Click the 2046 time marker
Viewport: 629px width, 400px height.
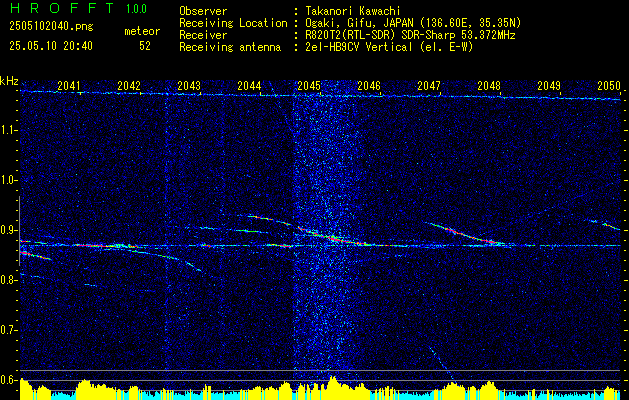(x=369, y=85)
